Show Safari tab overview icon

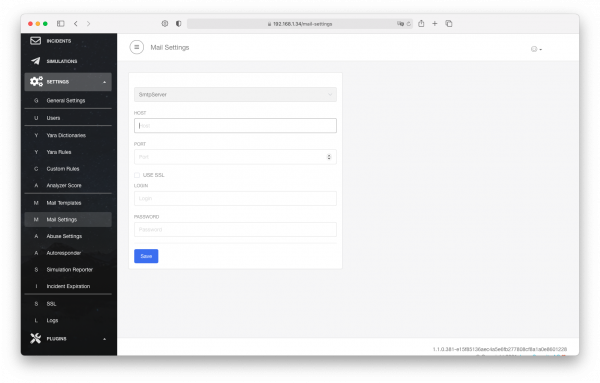(449, 24)
